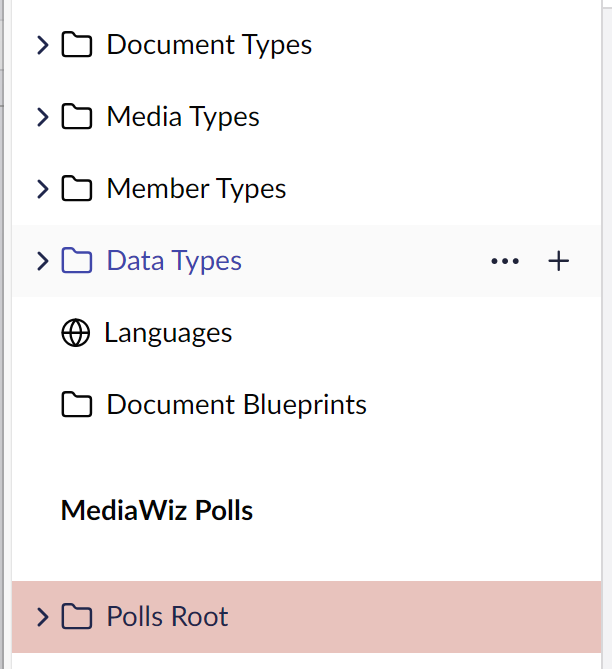Image resolution: width=612 pixels, height=669 pixels.
Task: Open the Languages settings item
Action: [x=168, y=333]
